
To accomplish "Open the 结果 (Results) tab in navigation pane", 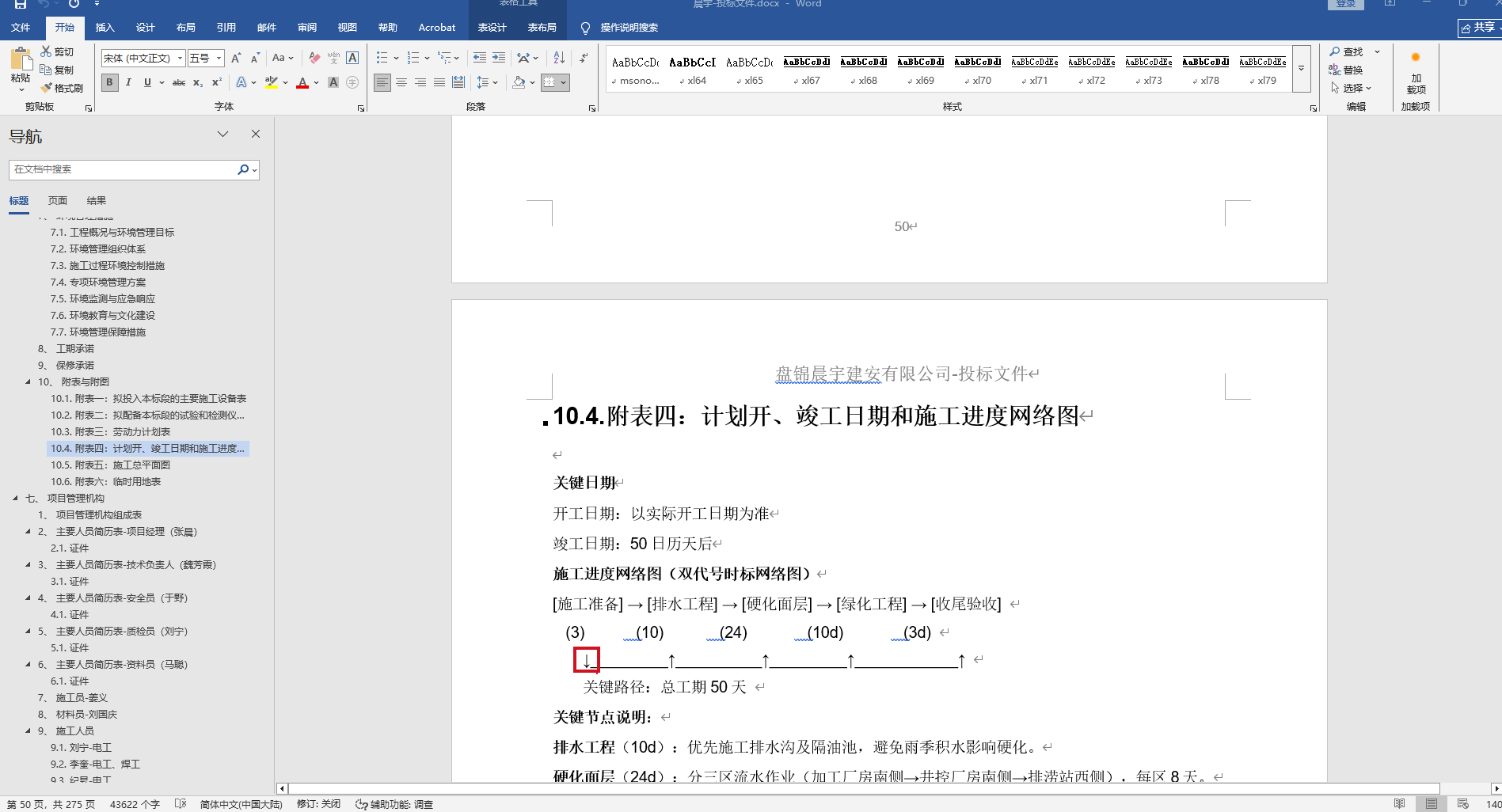I will [97, 201].
